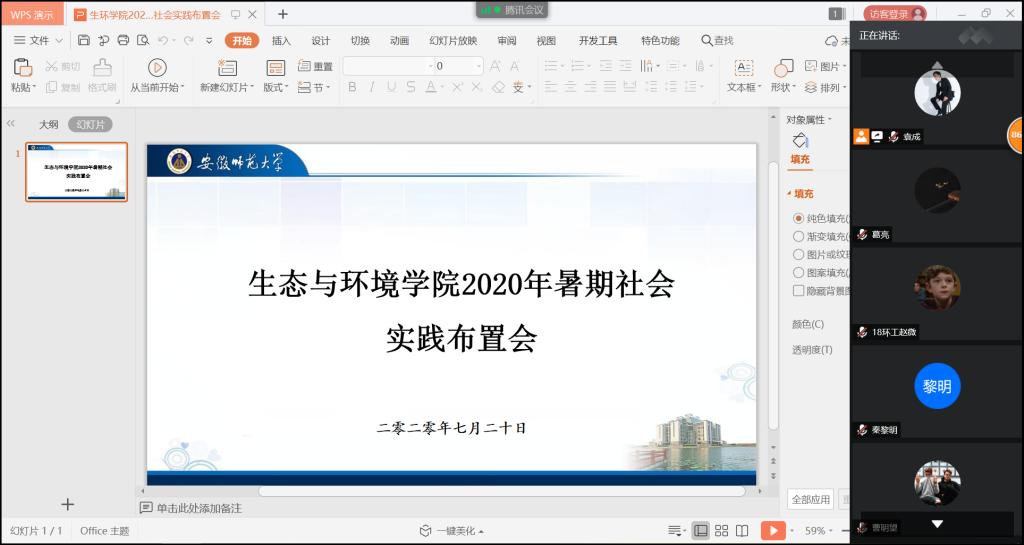The image size is (1024, 545).
Task: Switch to the 大纲 outline tab
Action: point(48,125)
